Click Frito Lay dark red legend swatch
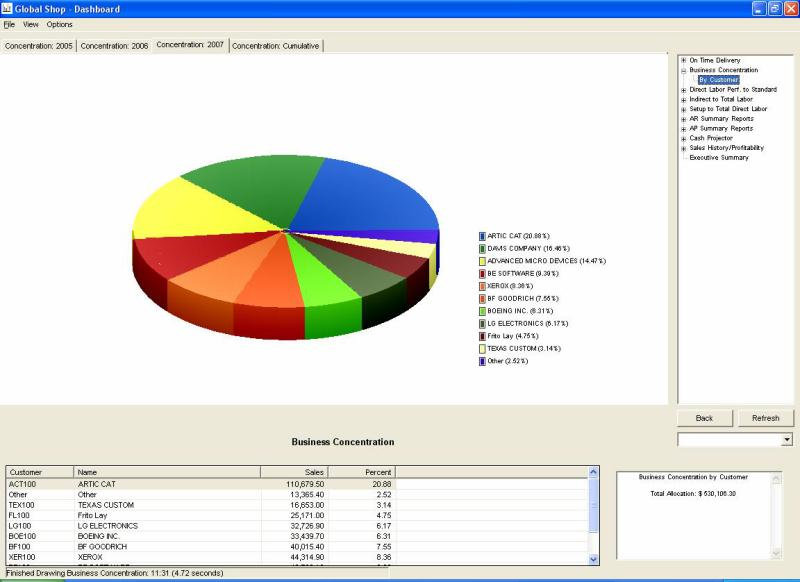The image size is (800, 582). [x=482, y=336]
